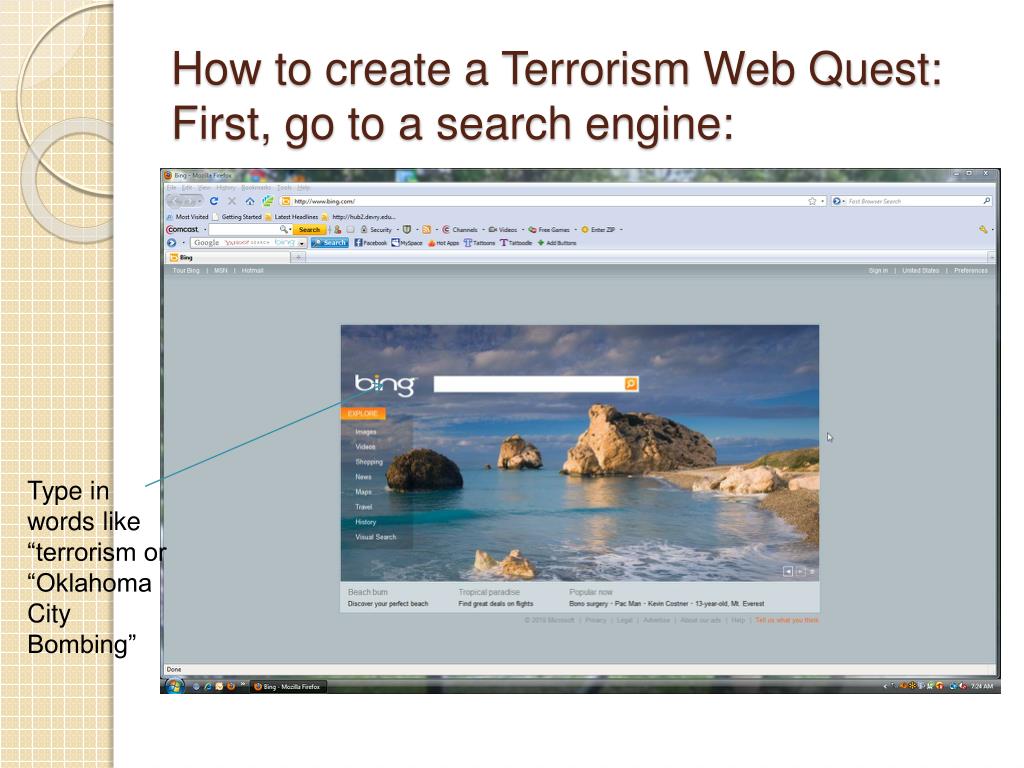Open Videos in the Comcast toolbar
1024x768 pixels.
tap(502, 229)
